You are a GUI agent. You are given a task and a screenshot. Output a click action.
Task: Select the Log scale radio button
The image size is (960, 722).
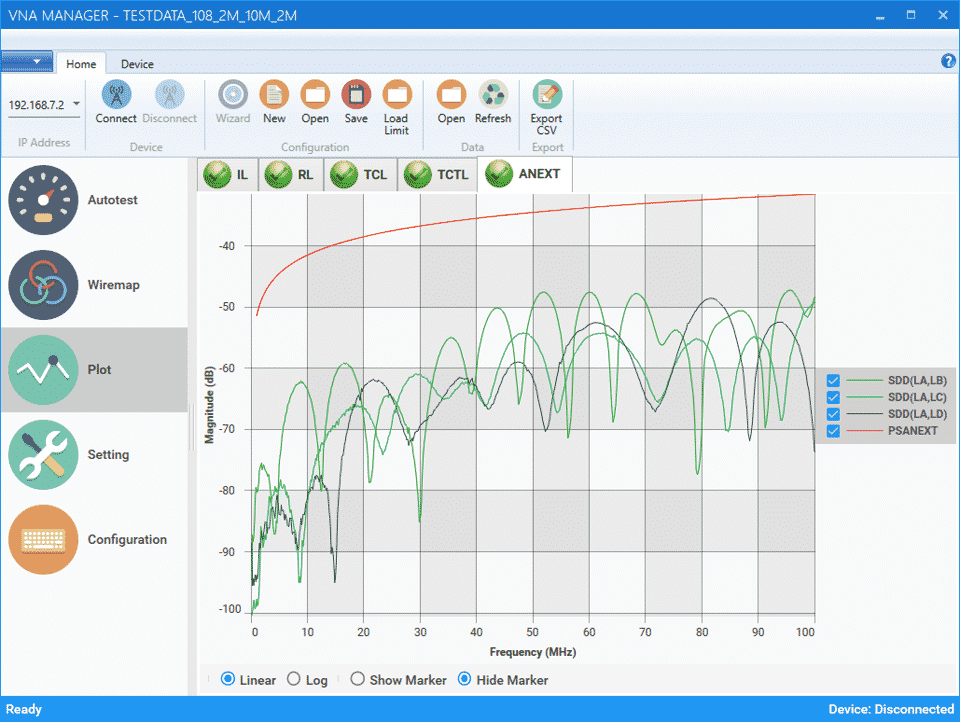pyautogui.click(x=294, y=679)
